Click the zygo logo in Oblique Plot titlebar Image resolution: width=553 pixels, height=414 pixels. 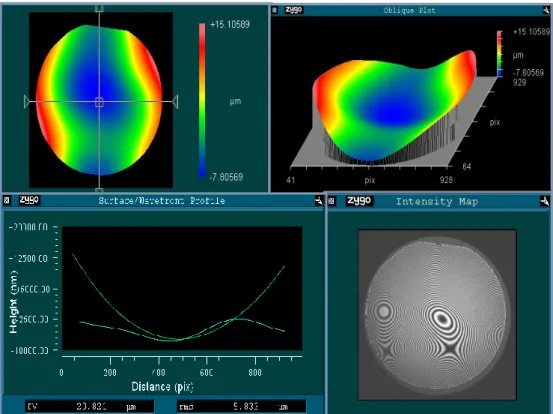(x=293, y=10)
